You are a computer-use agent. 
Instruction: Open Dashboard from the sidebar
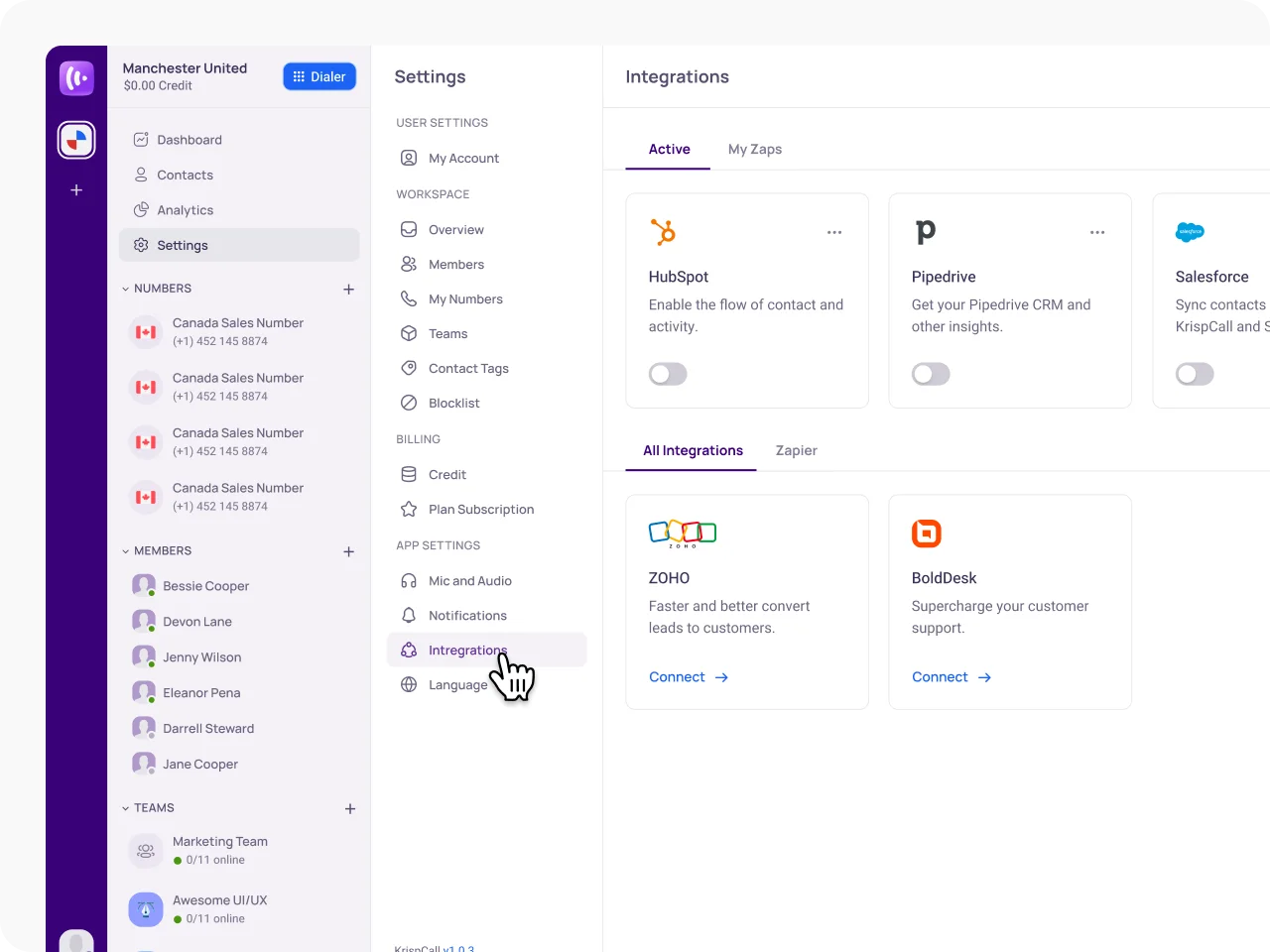point(239,140)
